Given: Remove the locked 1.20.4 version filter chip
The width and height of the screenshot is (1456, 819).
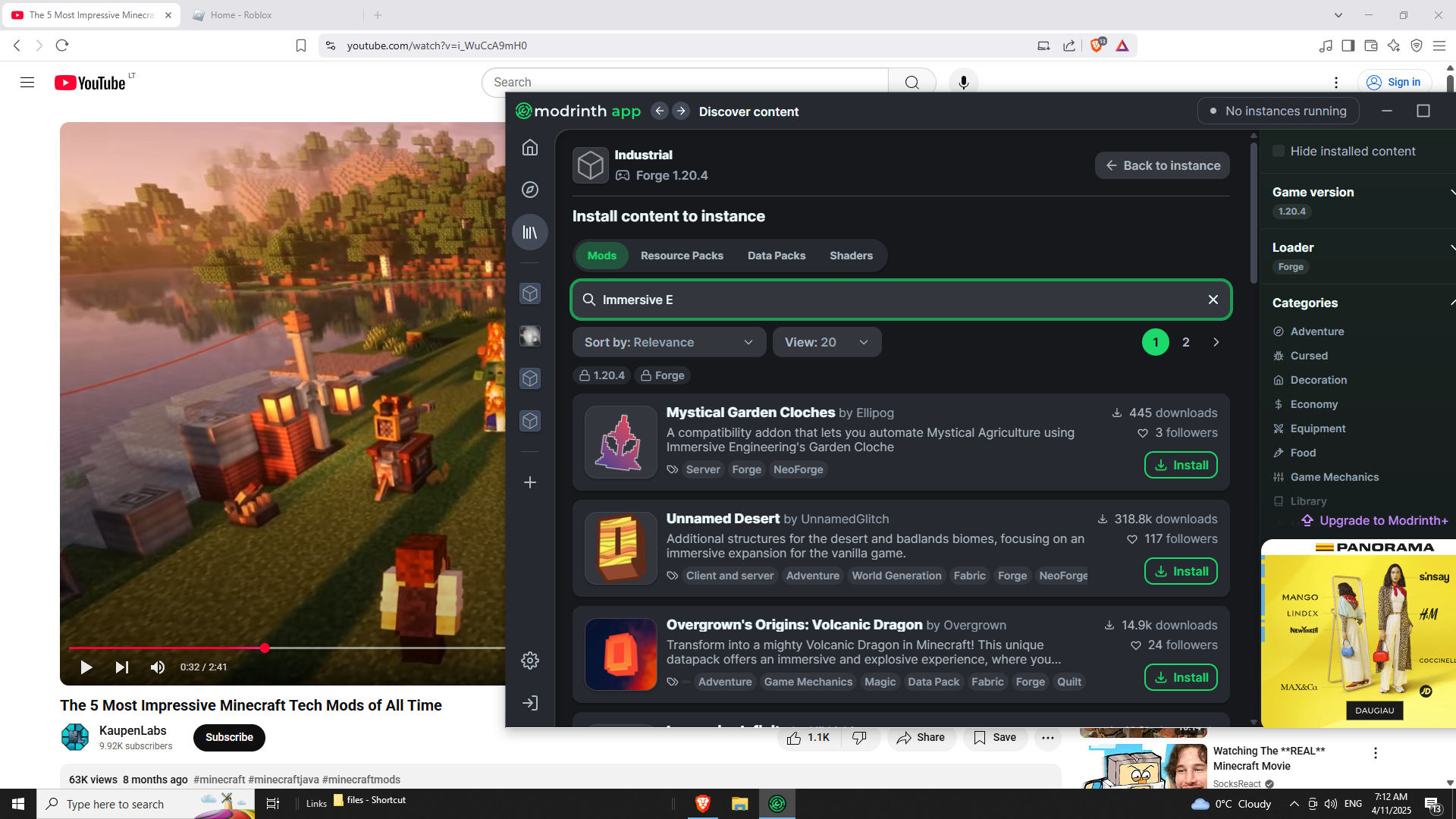Looking at the screenshot, I should click(602, 375).
